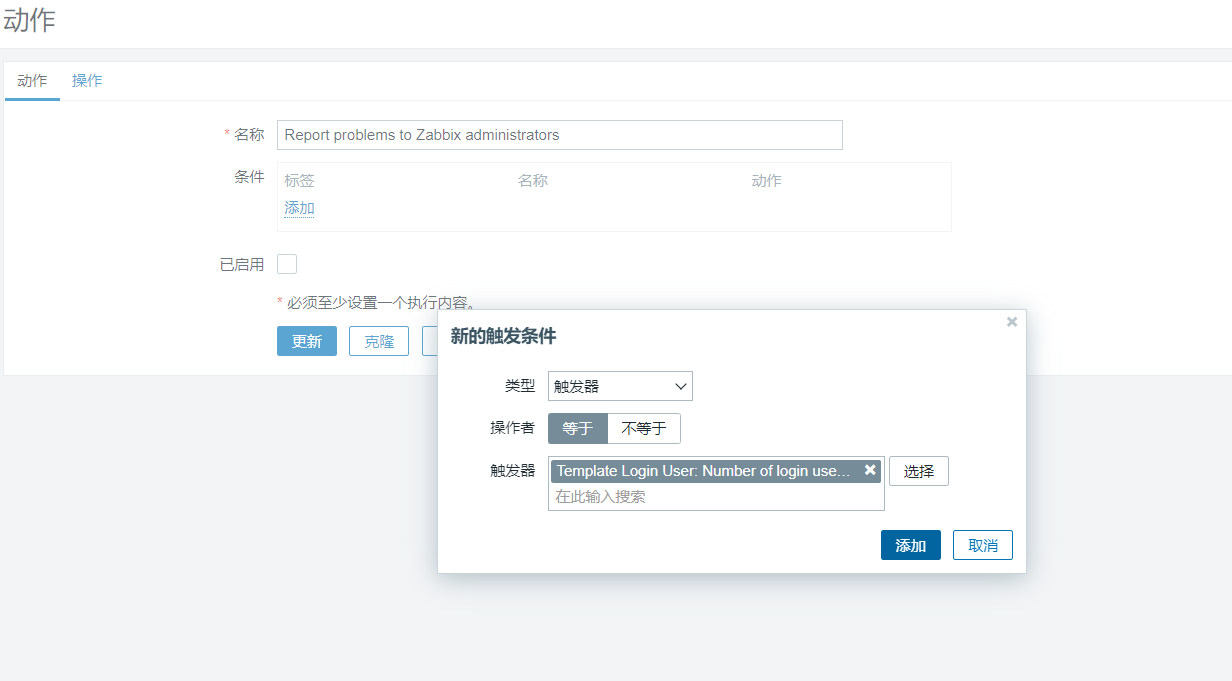The height and width of the screenshot is (681, 1232).
Task: Remove the Template Login User trigger tag
Action: point(870,470)
